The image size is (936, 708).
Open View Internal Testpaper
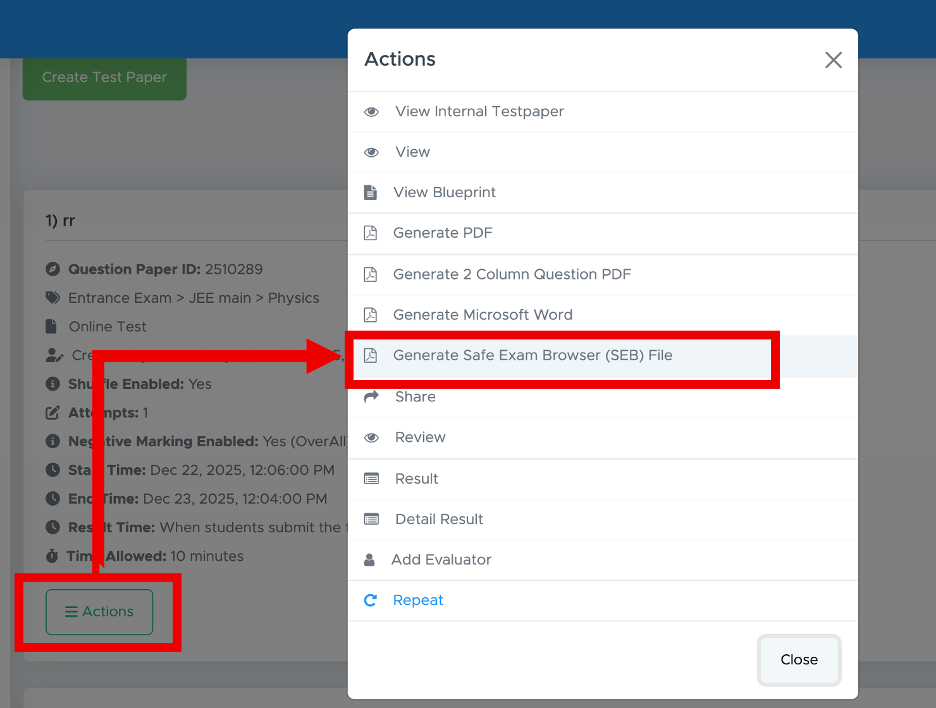point(602,112)
